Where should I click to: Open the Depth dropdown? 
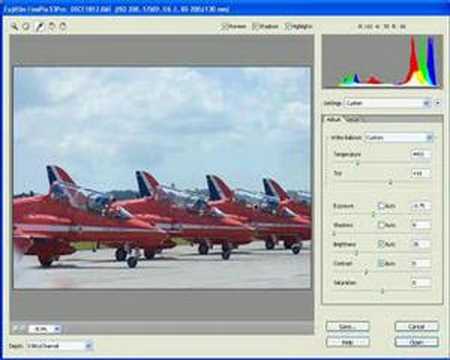[60, 346]
